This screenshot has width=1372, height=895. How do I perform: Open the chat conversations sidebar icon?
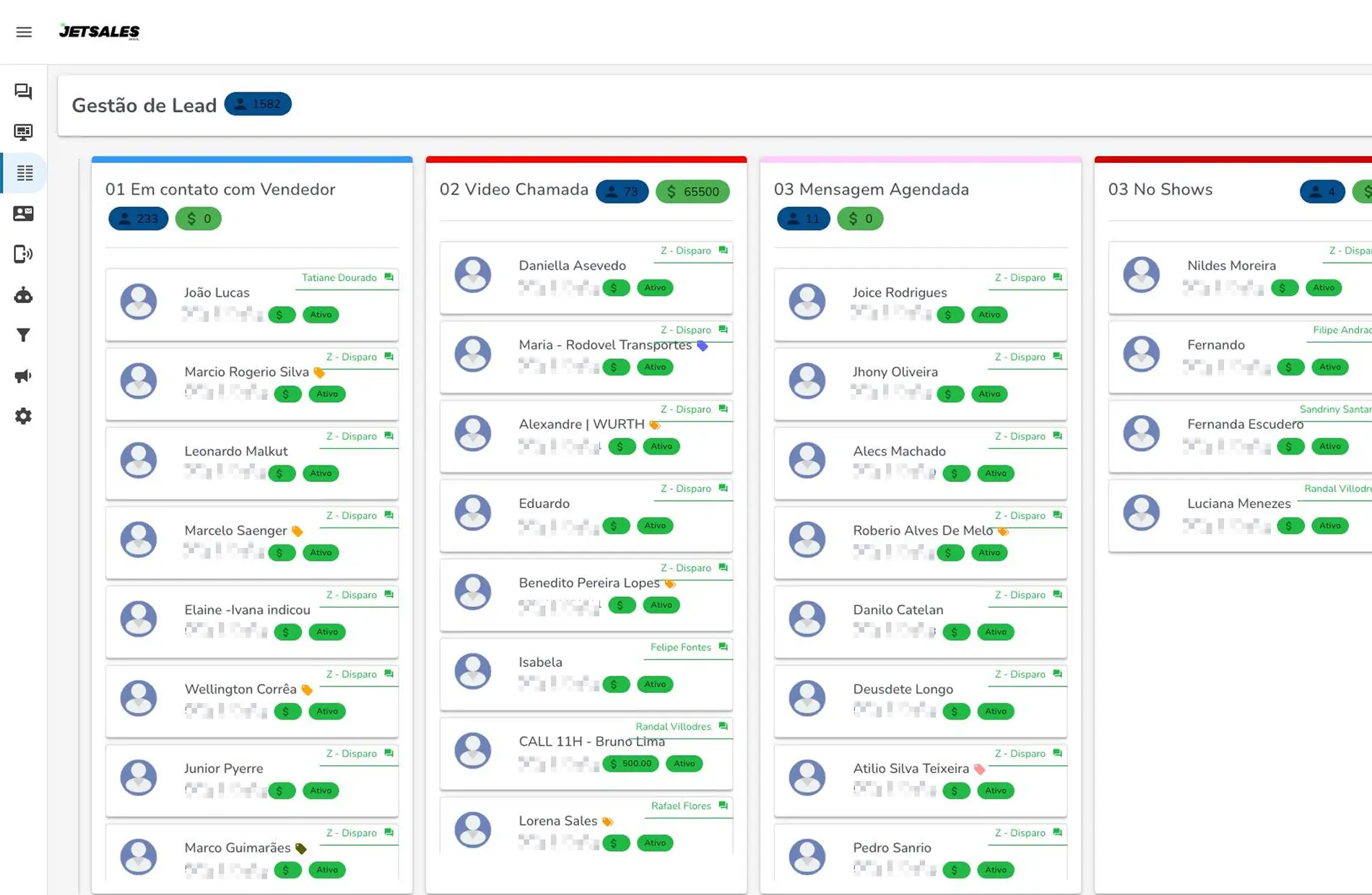click(x=23, y=92)
